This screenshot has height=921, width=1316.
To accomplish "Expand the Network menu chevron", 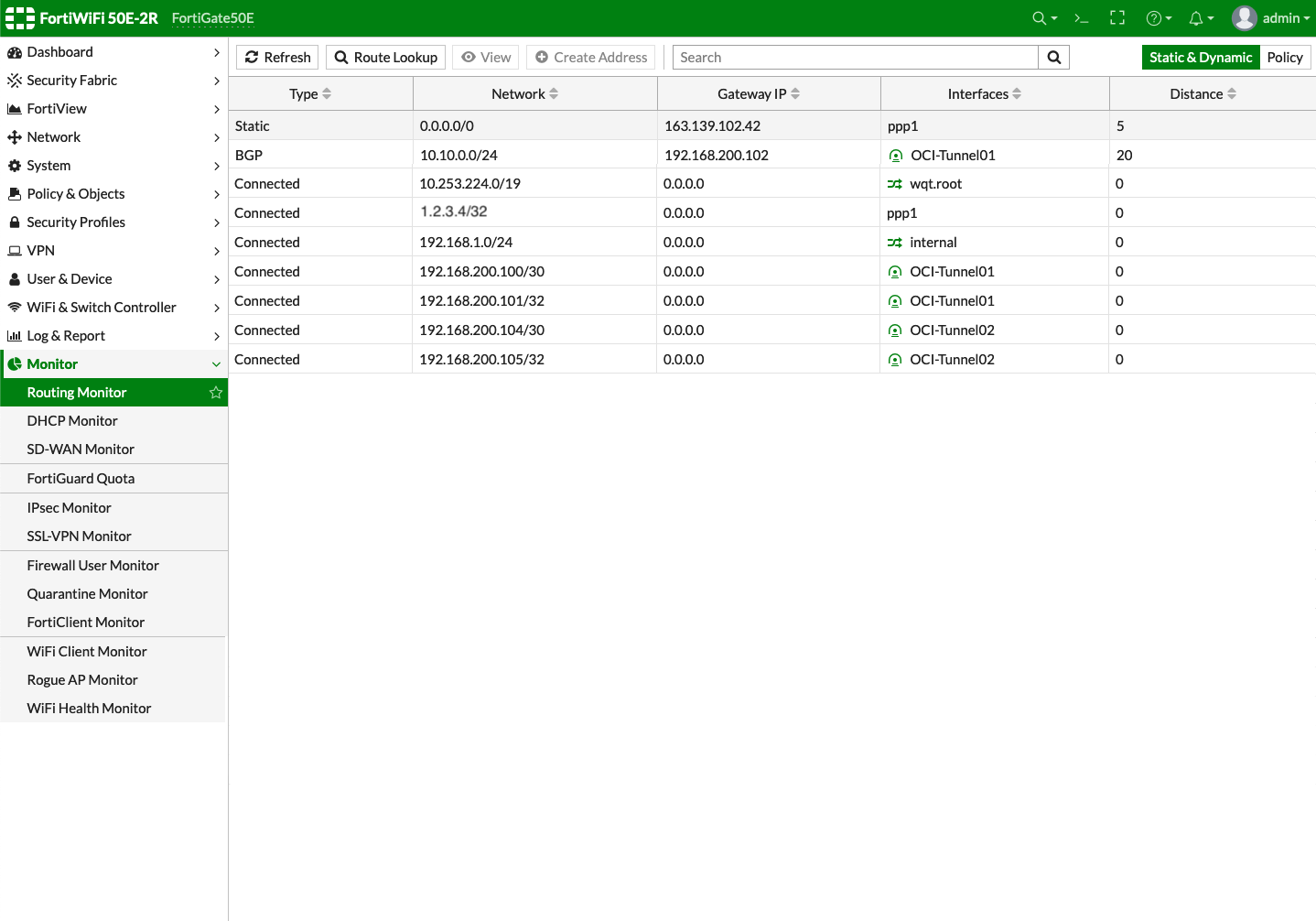I will point(217,138).
